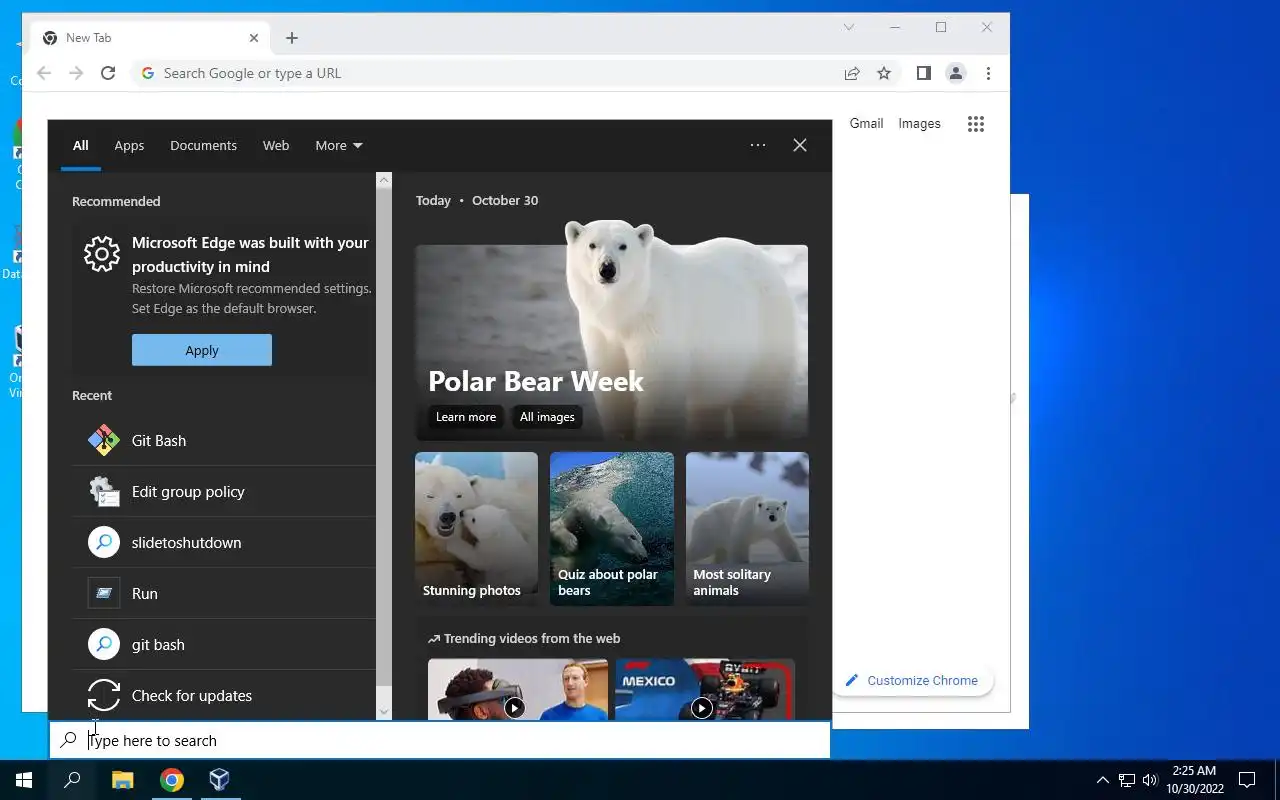Click the settings gear in Recommended
Viewport: 1280px width, 800px height.
pos(102,254)
